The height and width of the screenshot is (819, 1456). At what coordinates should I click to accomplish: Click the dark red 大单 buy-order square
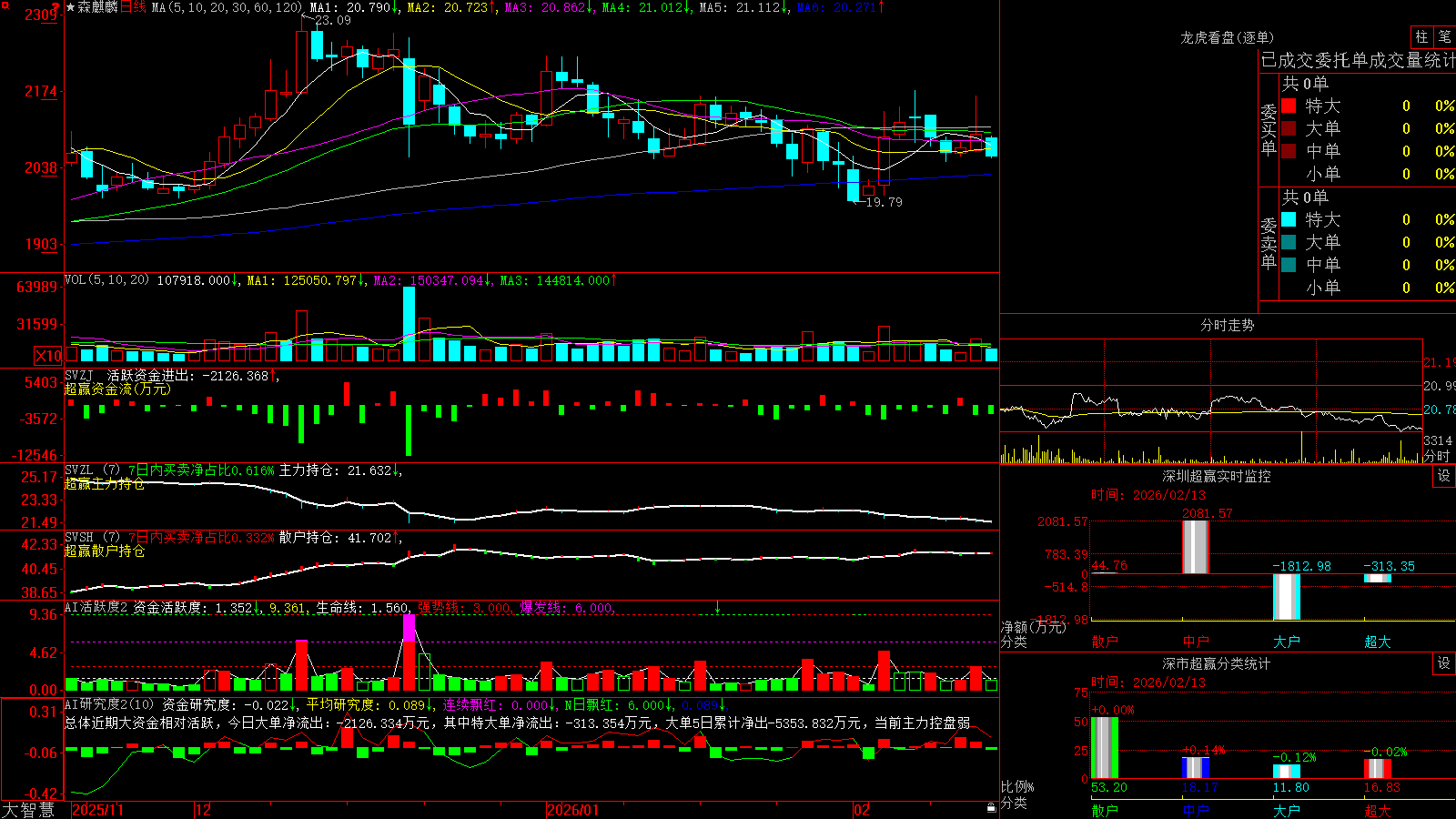1289,128
